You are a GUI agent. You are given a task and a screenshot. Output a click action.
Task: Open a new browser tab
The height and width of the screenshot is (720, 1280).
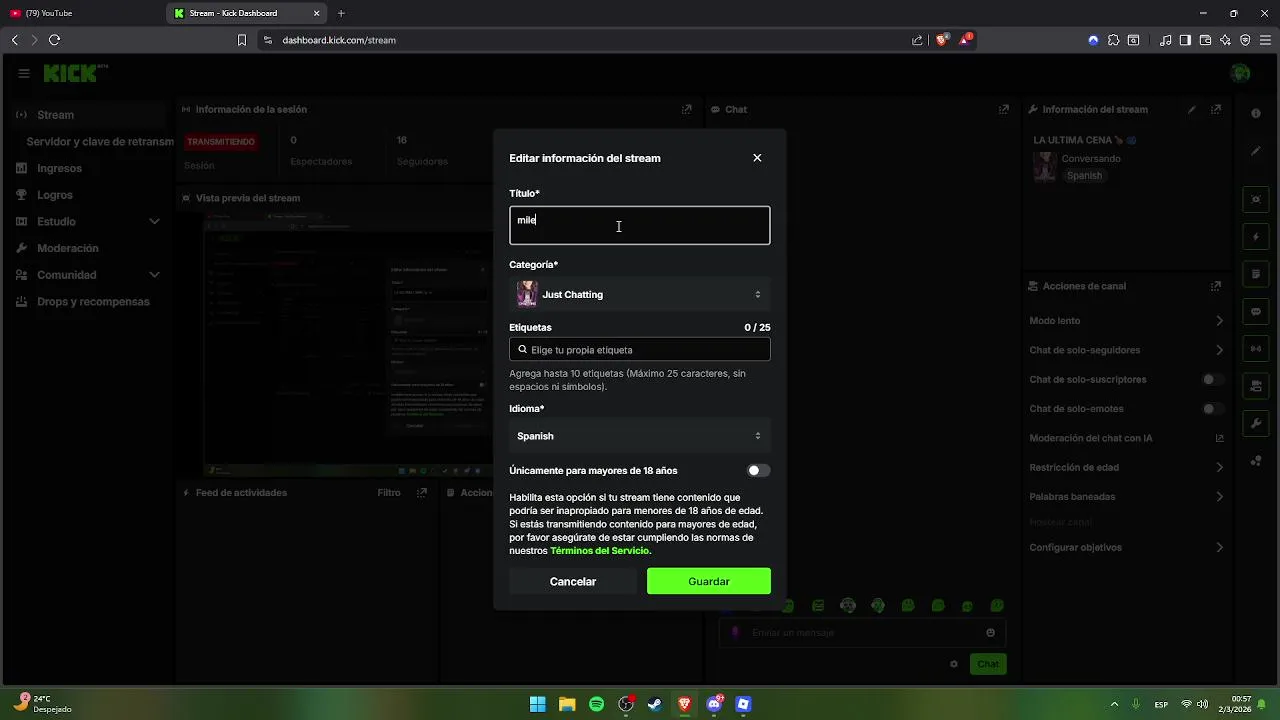point(341,13)
